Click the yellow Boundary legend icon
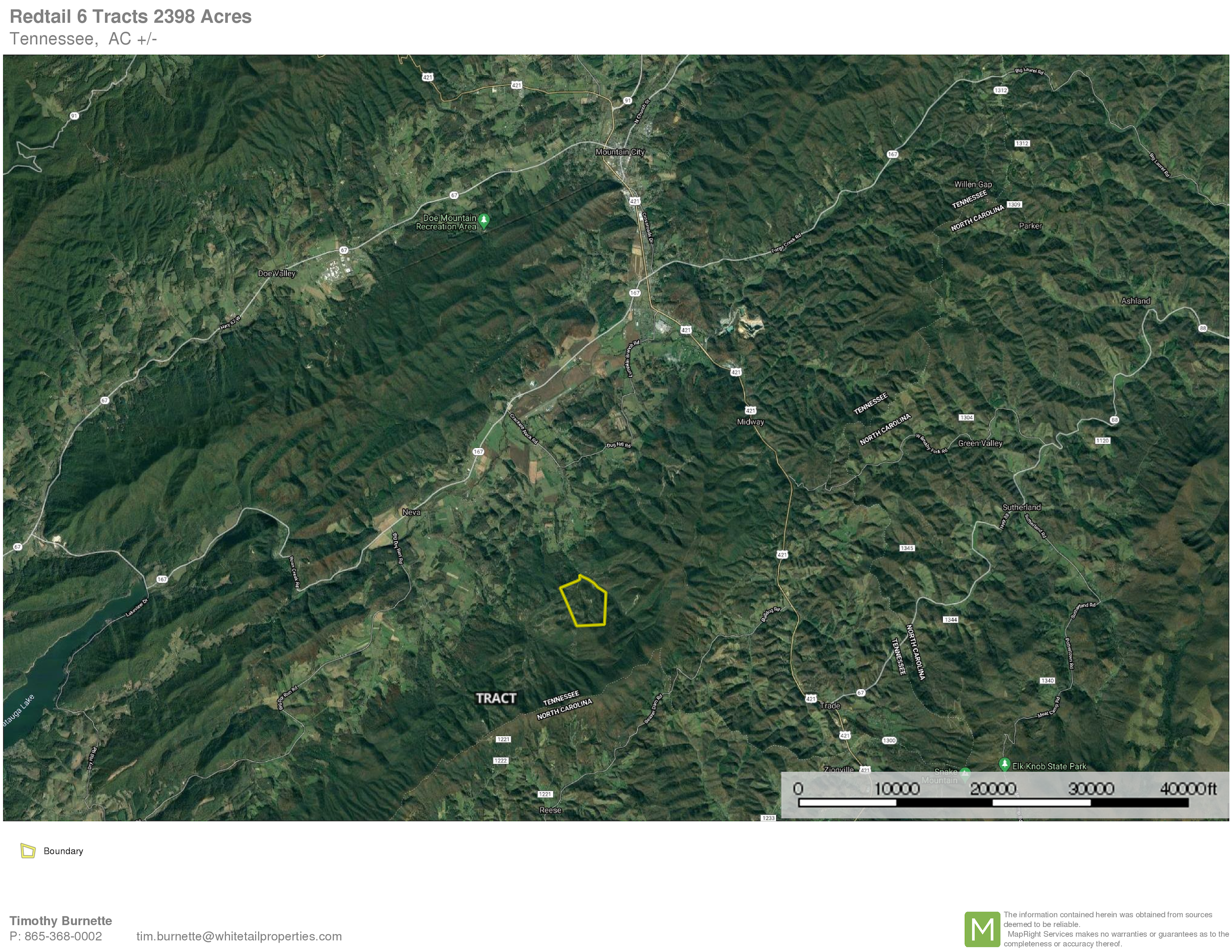Screen dimensions: 1232x952 27,850
